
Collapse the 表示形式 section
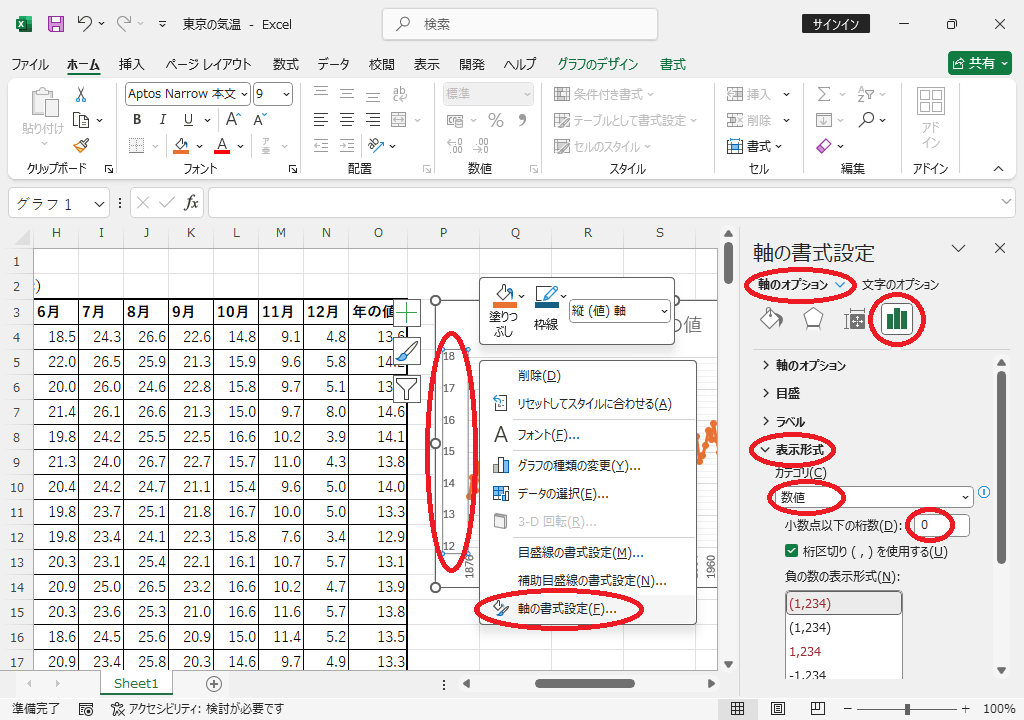pyautogui.click(x=792, y=450)
